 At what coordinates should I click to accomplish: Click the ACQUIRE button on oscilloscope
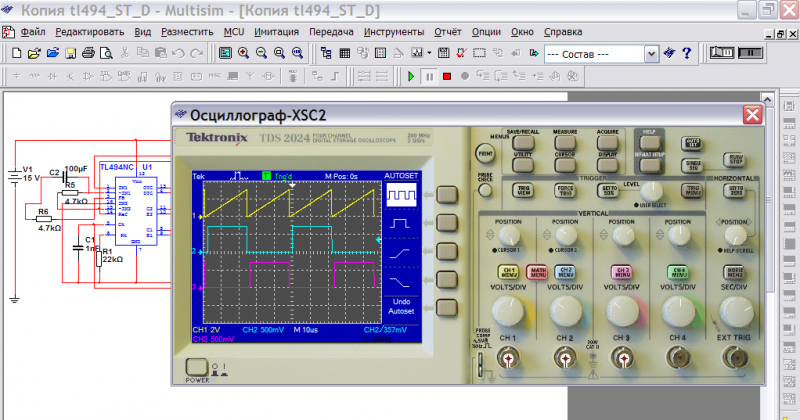click(607, 143)
